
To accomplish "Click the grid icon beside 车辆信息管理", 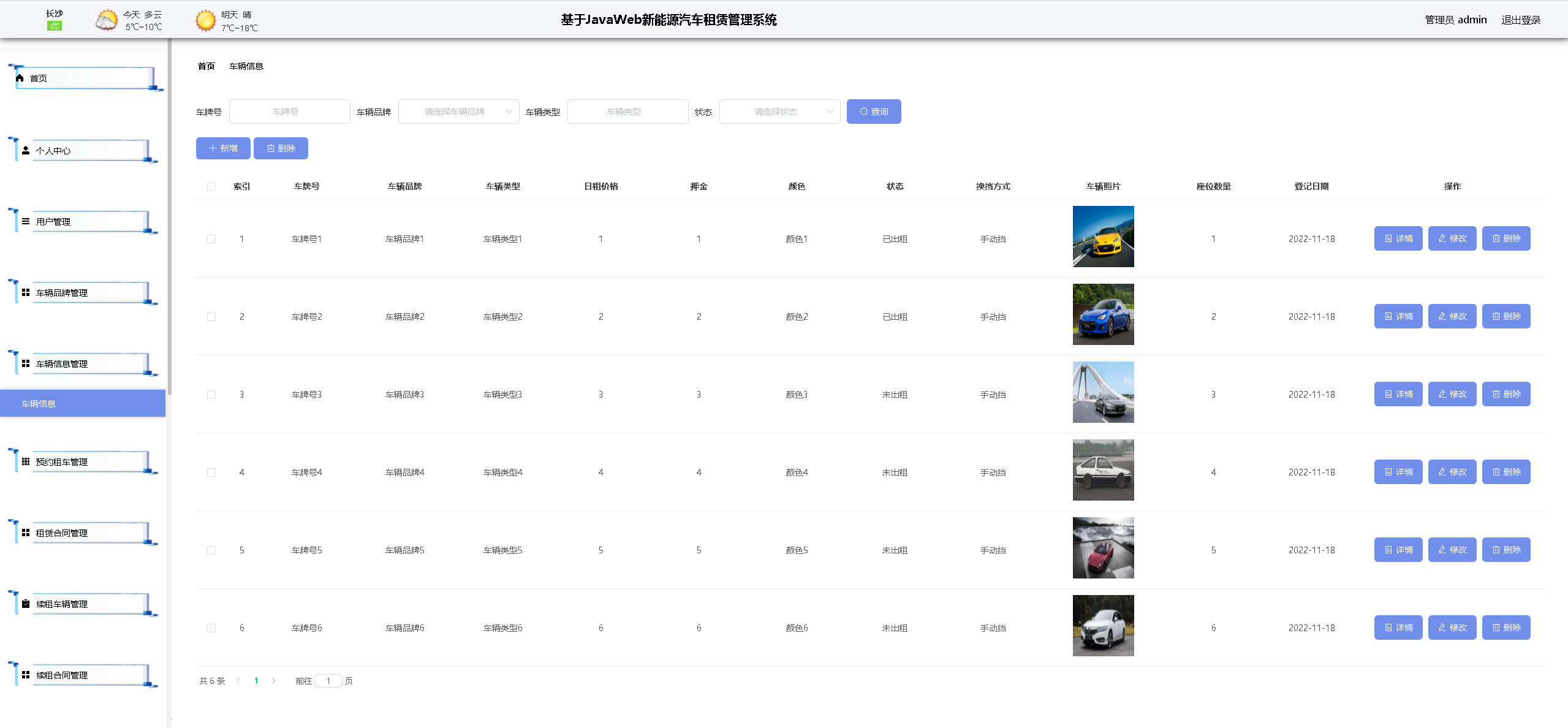I will 26,363.
